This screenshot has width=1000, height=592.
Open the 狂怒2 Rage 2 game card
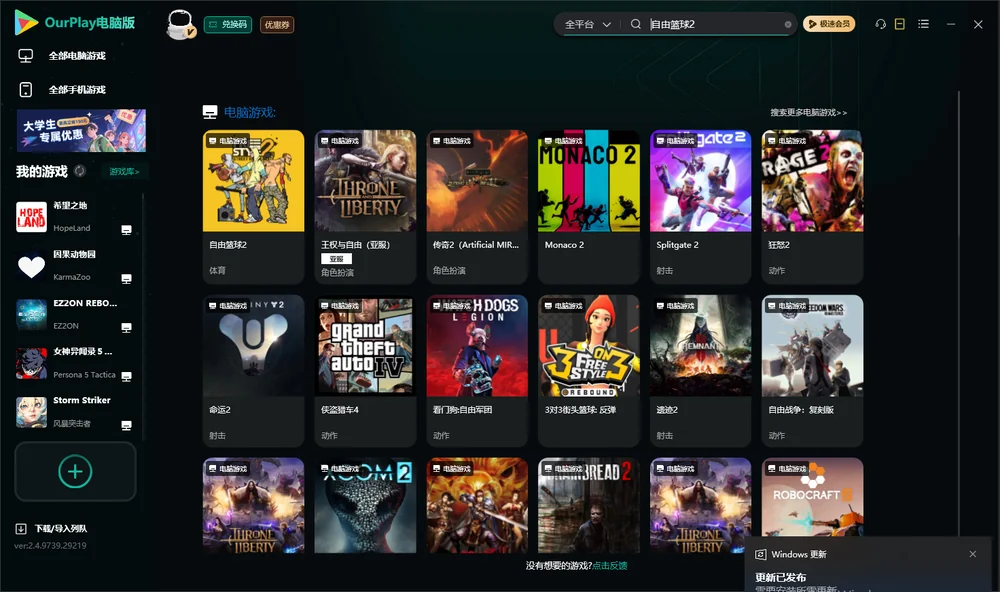coord(812,207)
